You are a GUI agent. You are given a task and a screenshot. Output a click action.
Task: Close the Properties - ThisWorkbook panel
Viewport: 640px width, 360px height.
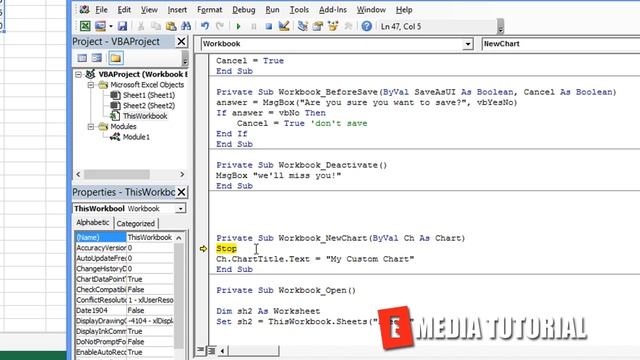click(x=181, y=192)
